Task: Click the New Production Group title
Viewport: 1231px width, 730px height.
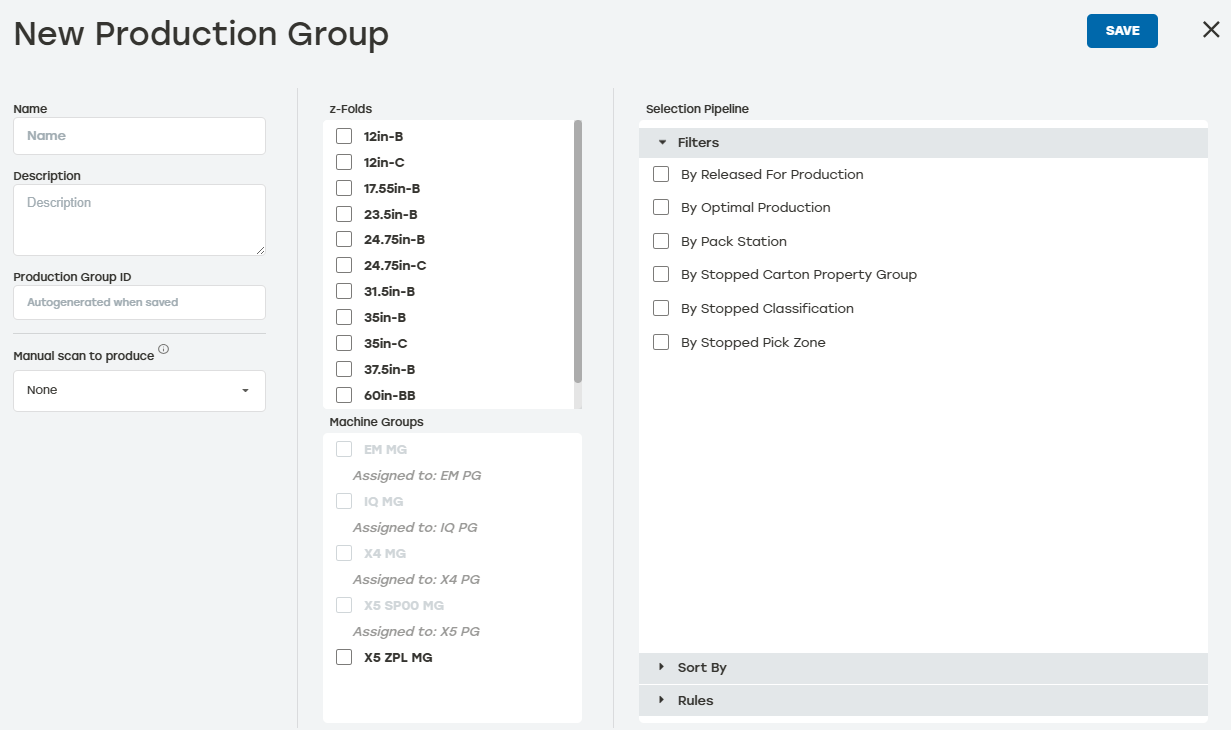Action: 201,34
